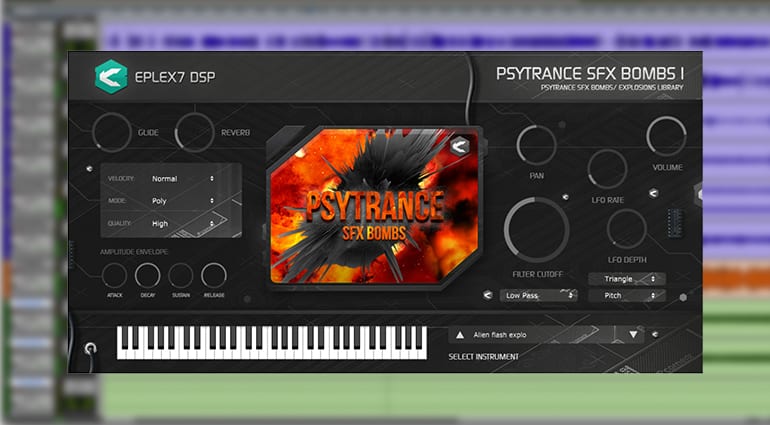770x425 pixels.
Task: Open the Triangle LFO waveform dropdown
Action: coord(627,279)
